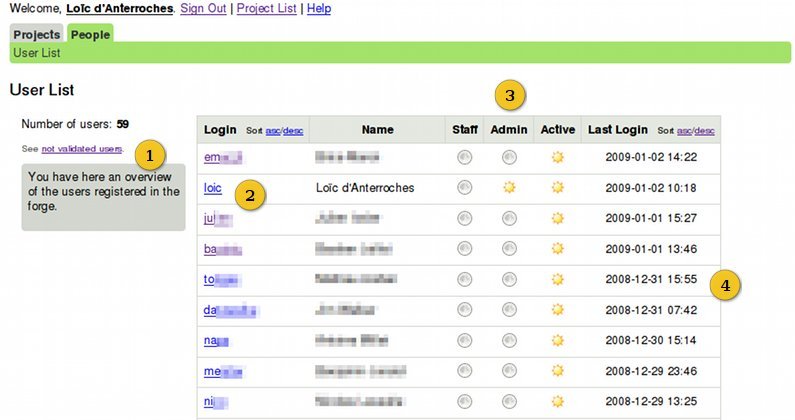
Task: Switch to the People tab
Action: [x=90, y=34]
